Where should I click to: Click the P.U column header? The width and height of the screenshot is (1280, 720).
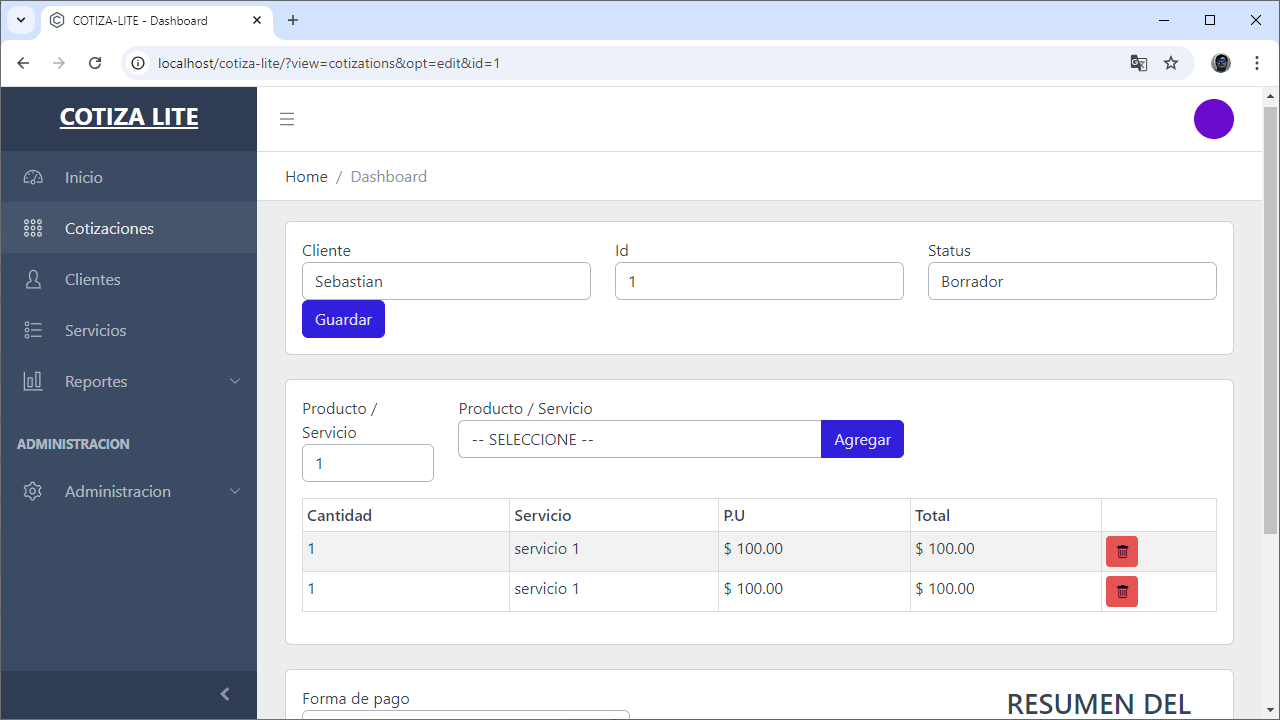pyautogui.click(x=815, y=515)
